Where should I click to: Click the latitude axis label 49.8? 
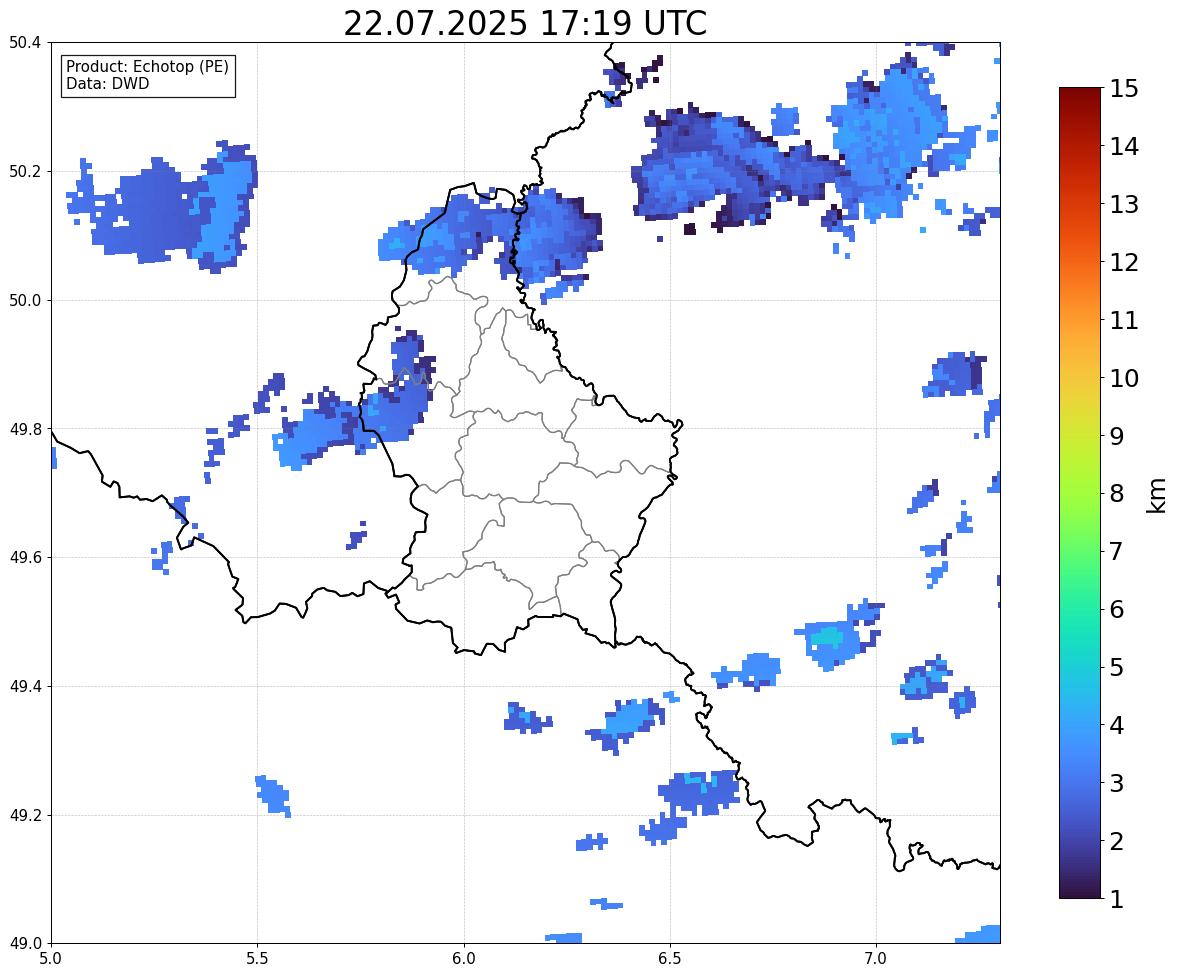pyautogui.click(x=25, y=429)
